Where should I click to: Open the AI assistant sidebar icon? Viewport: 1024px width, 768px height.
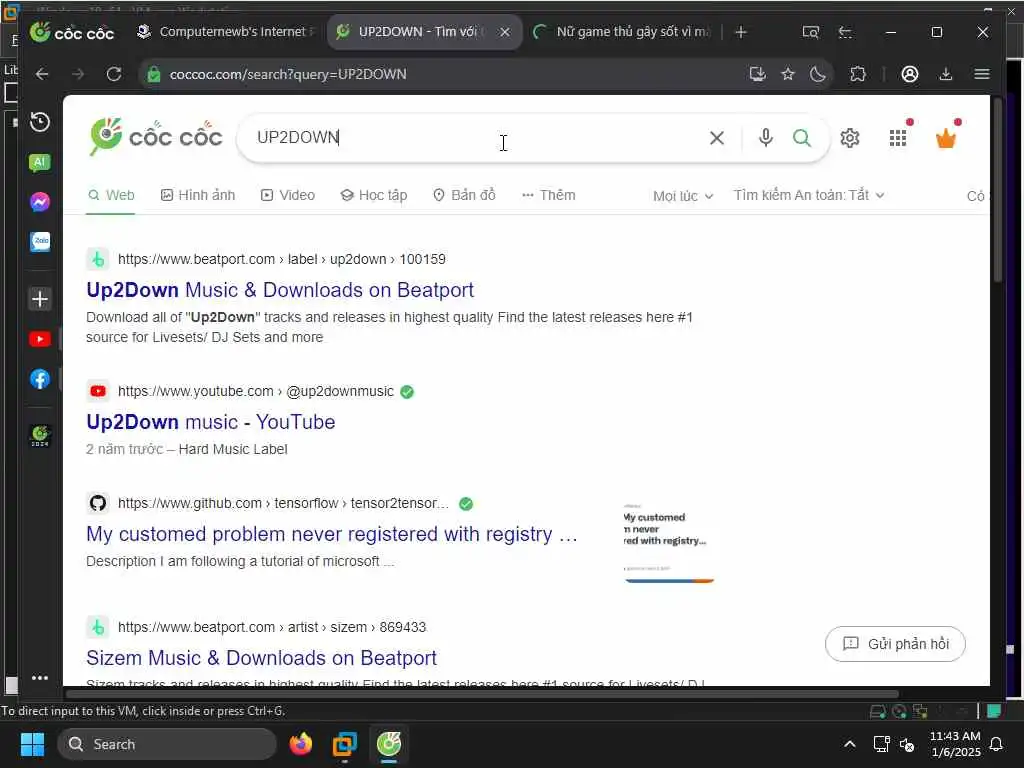pyautogui.click(x=40, y=162)
